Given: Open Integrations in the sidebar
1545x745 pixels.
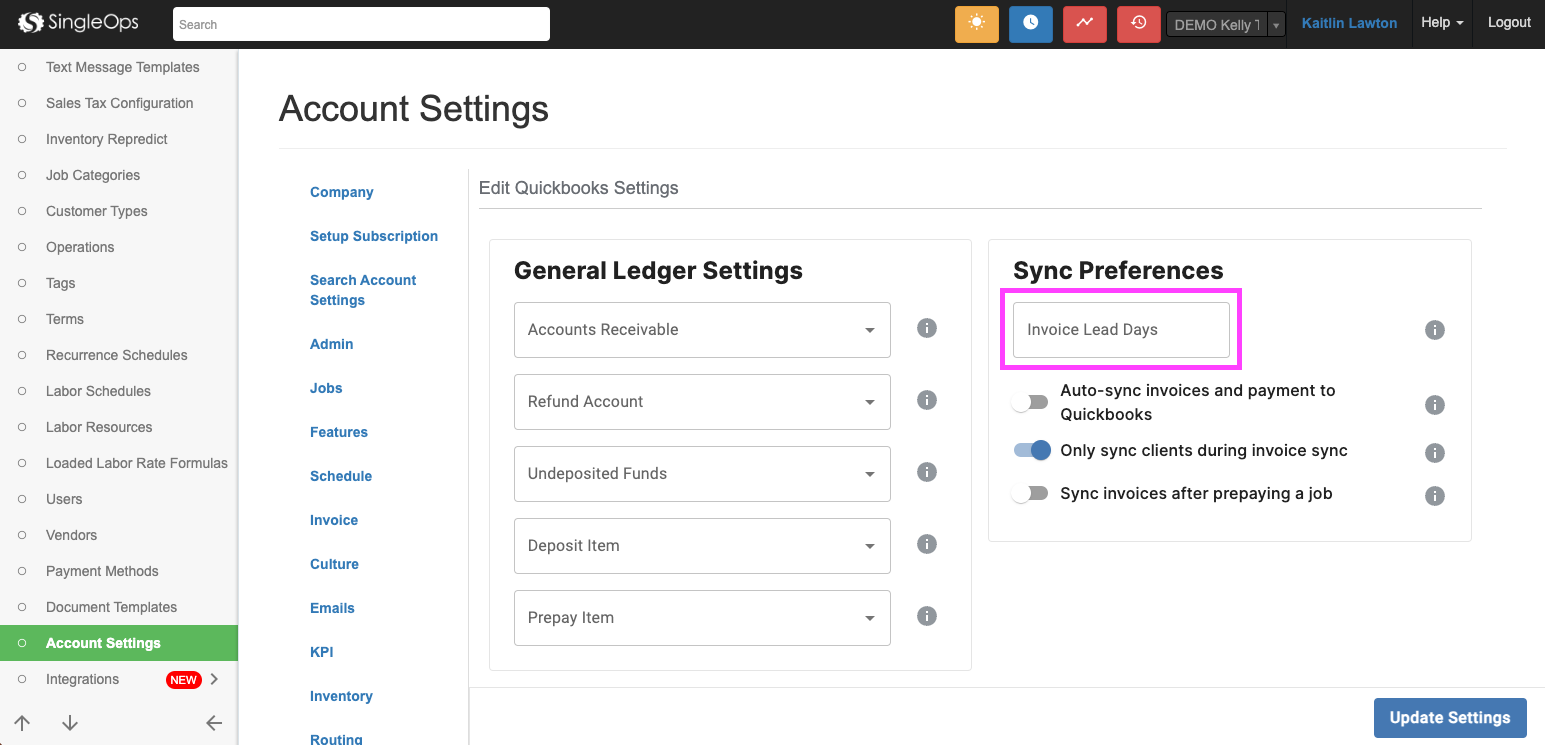Looking at the screenshot, I should tap(82, 679).
